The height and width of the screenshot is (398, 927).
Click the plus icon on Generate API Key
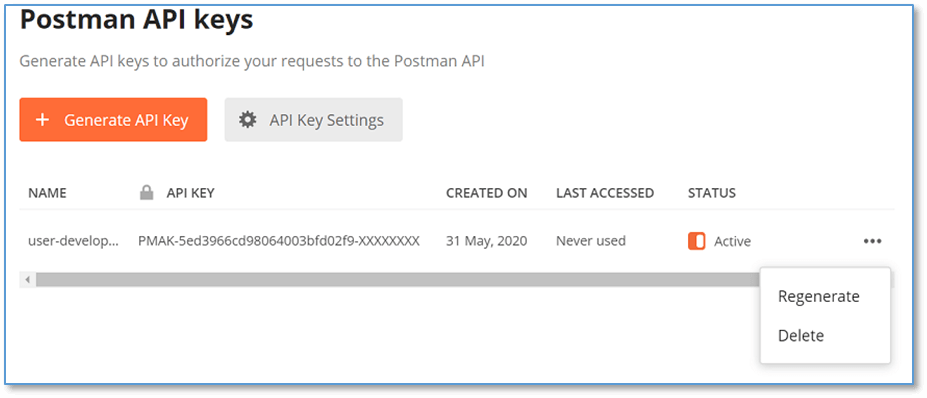coord(42,120)
